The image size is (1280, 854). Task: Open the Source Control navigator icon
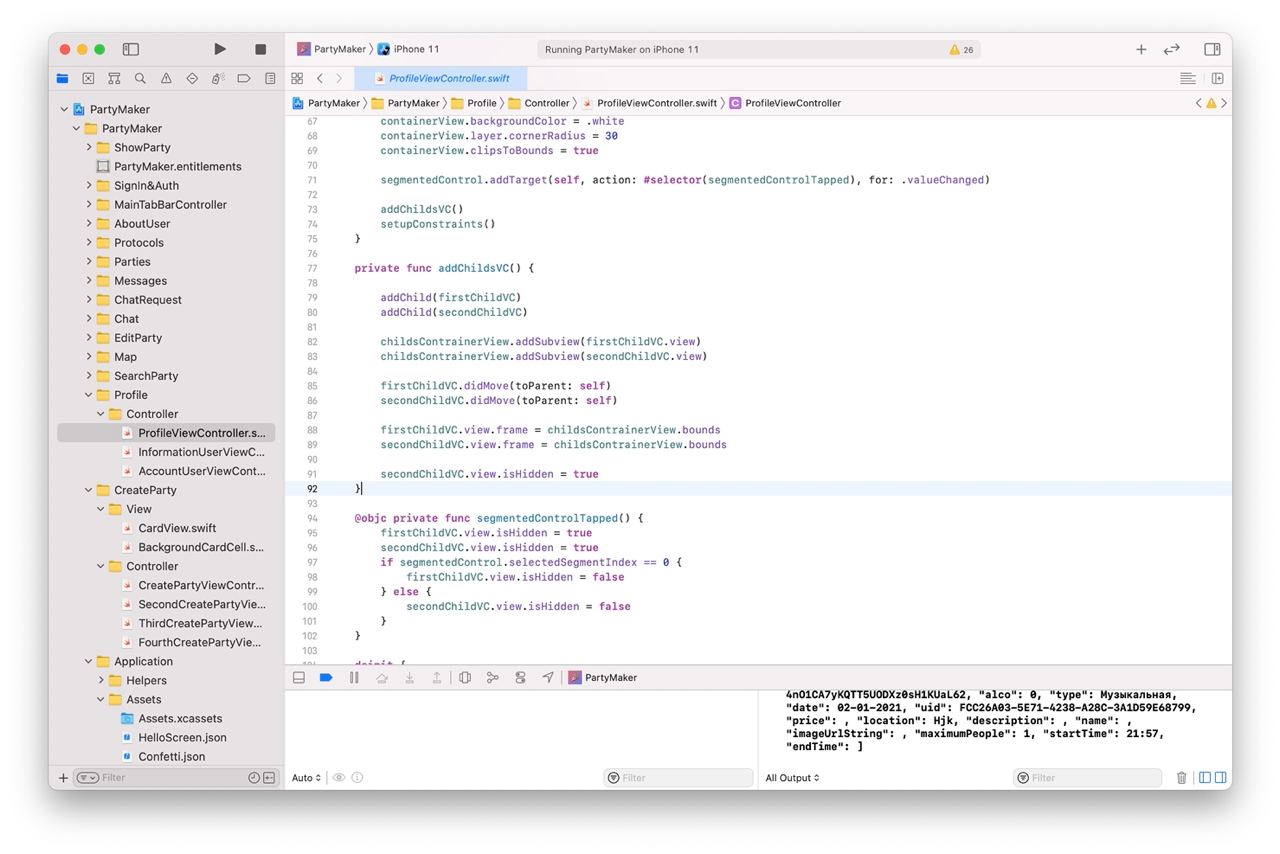[88, 78]
